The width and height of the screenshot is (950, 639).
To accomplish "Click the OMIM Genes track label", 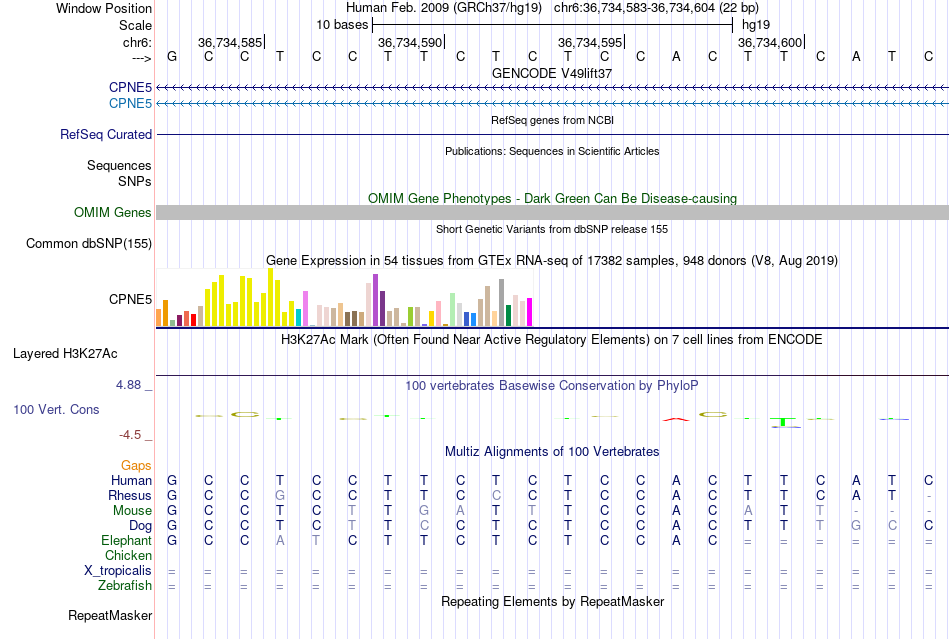I will click(x=112, y=213).
